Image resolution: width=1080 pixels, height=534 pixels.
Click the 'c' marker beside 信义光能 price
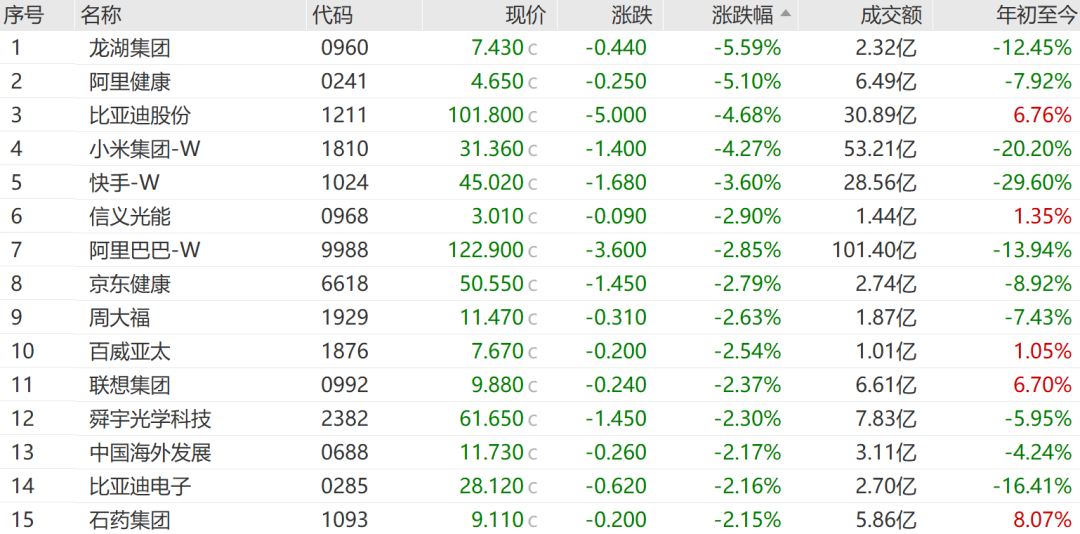(x=533, y=217)
